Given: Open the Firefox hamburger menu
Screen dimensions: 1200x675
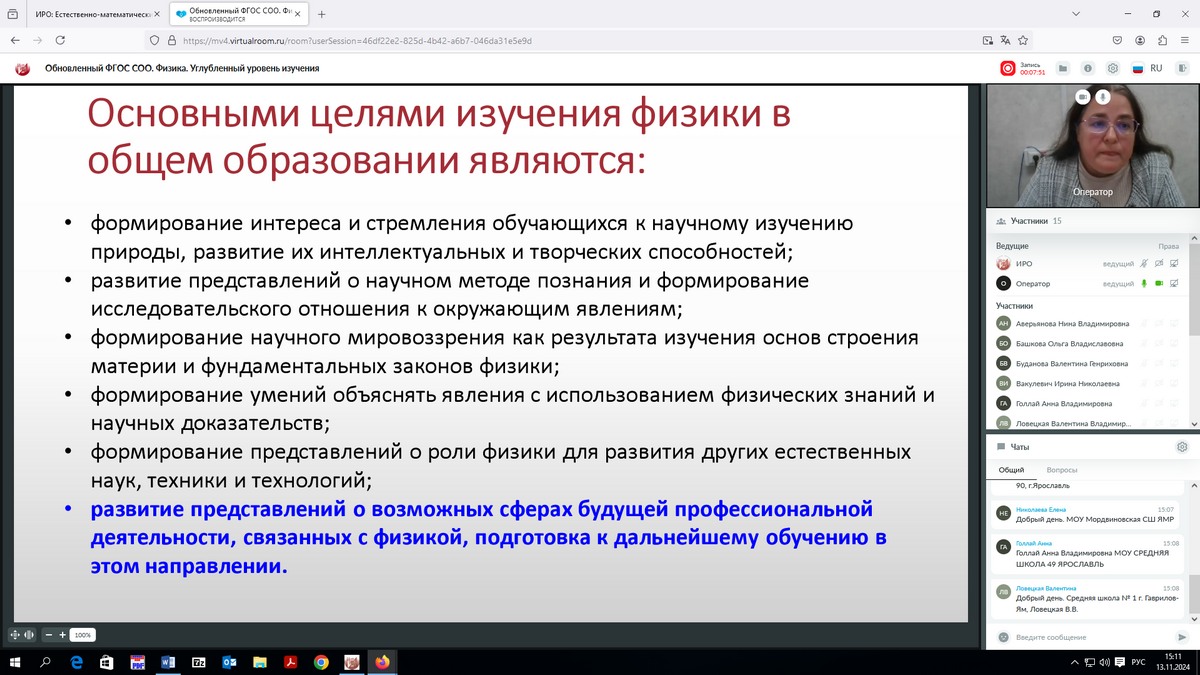Looking at the screenshot, I should [1185, 41].
